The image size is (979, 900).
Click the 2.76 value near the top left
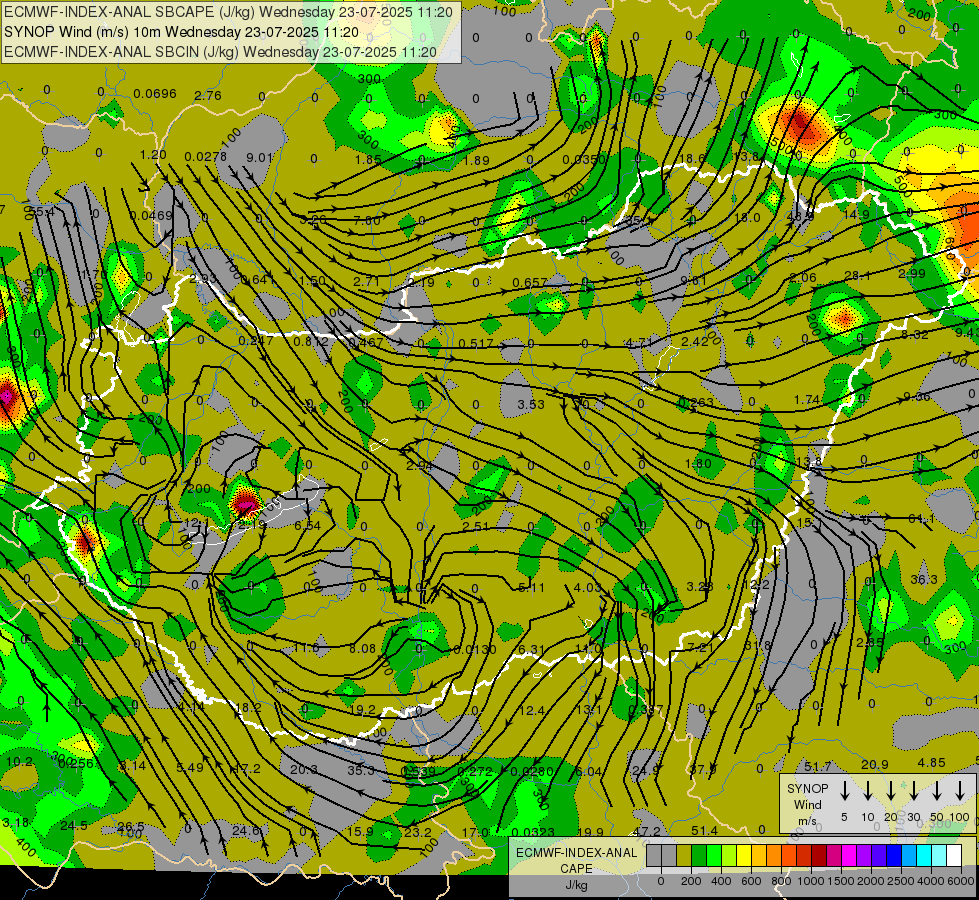click(x=208, y=96)
